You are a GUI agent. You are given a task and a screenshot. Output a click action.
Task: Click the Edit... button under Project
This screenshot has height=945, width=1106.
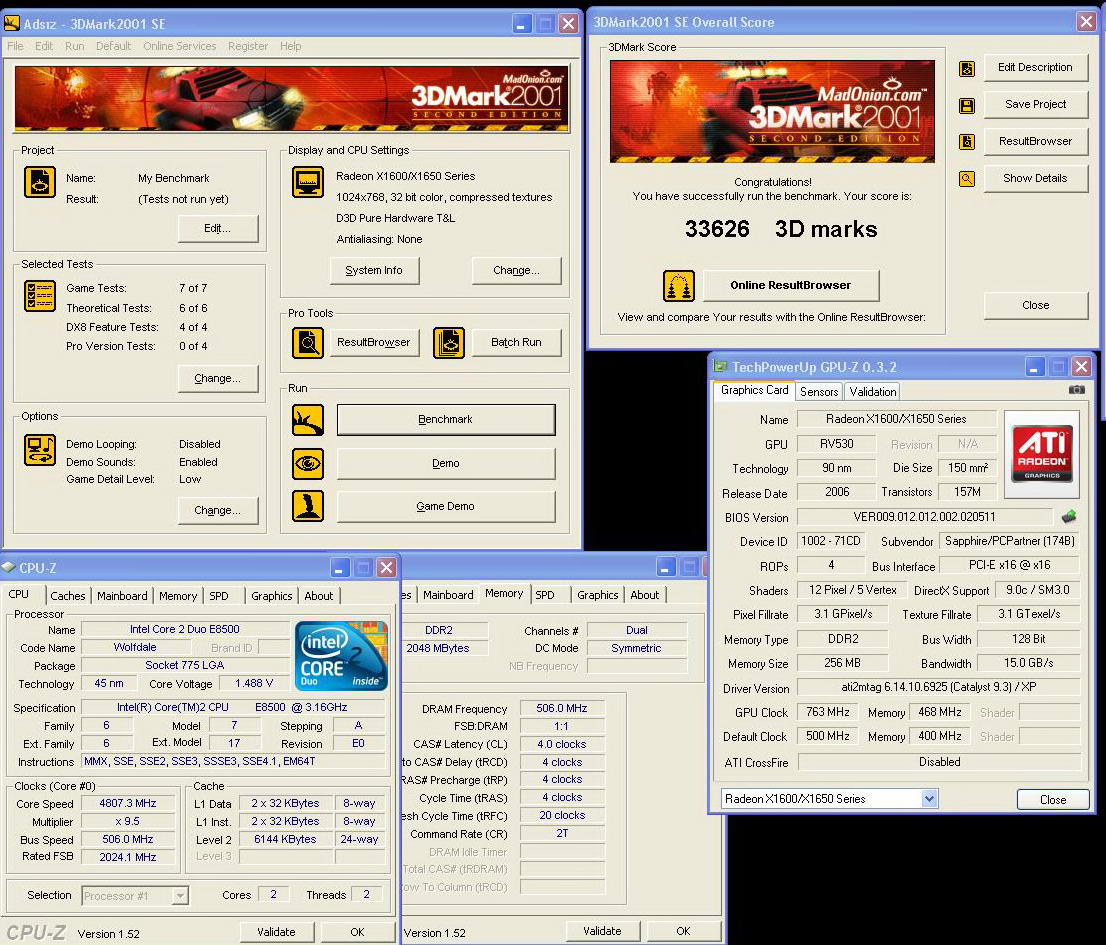tap(217, 228)
